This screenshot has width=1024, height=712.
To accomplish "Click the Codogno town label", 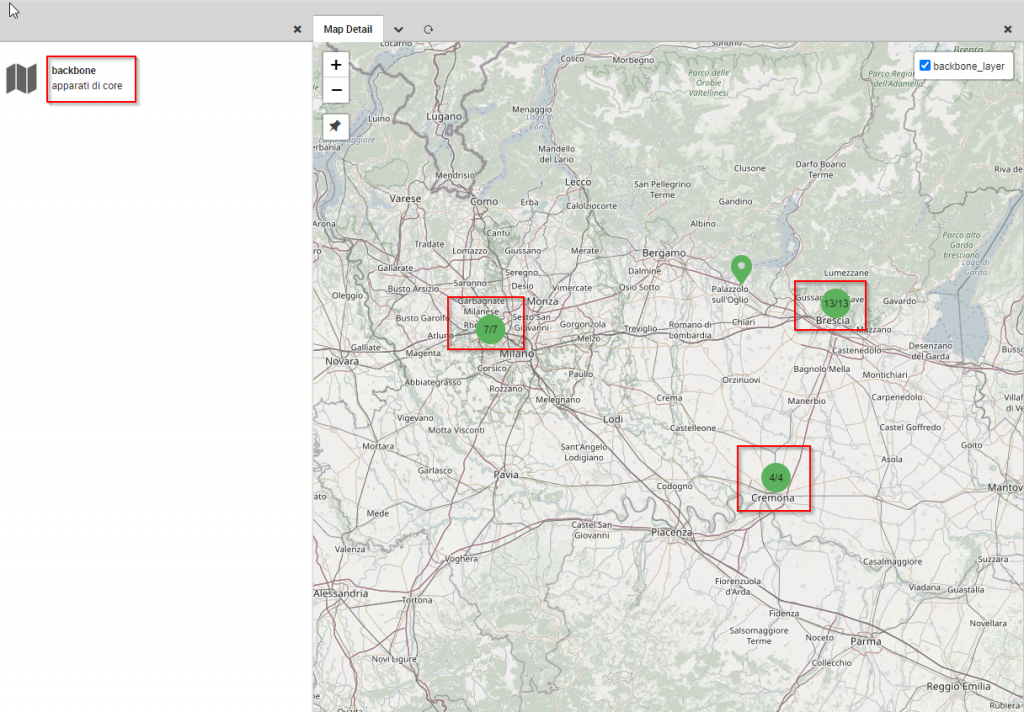I will pyautogui.click(x=675, y=487).
